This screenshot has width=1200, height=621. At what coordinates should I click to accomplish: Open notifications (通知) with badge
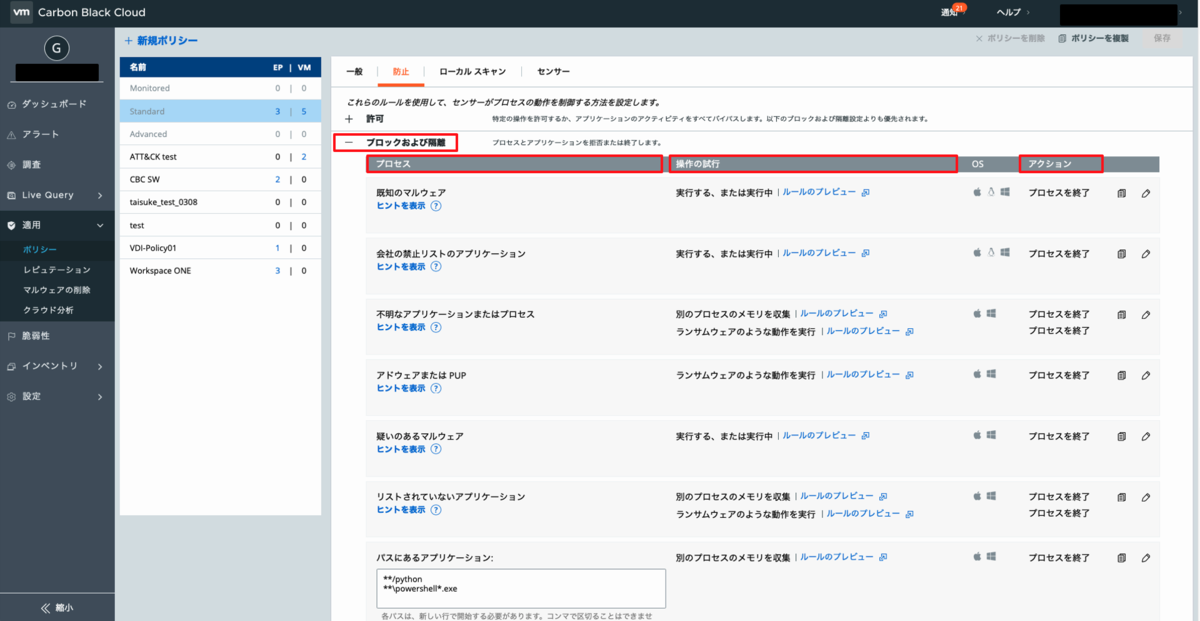coord(953,12)
